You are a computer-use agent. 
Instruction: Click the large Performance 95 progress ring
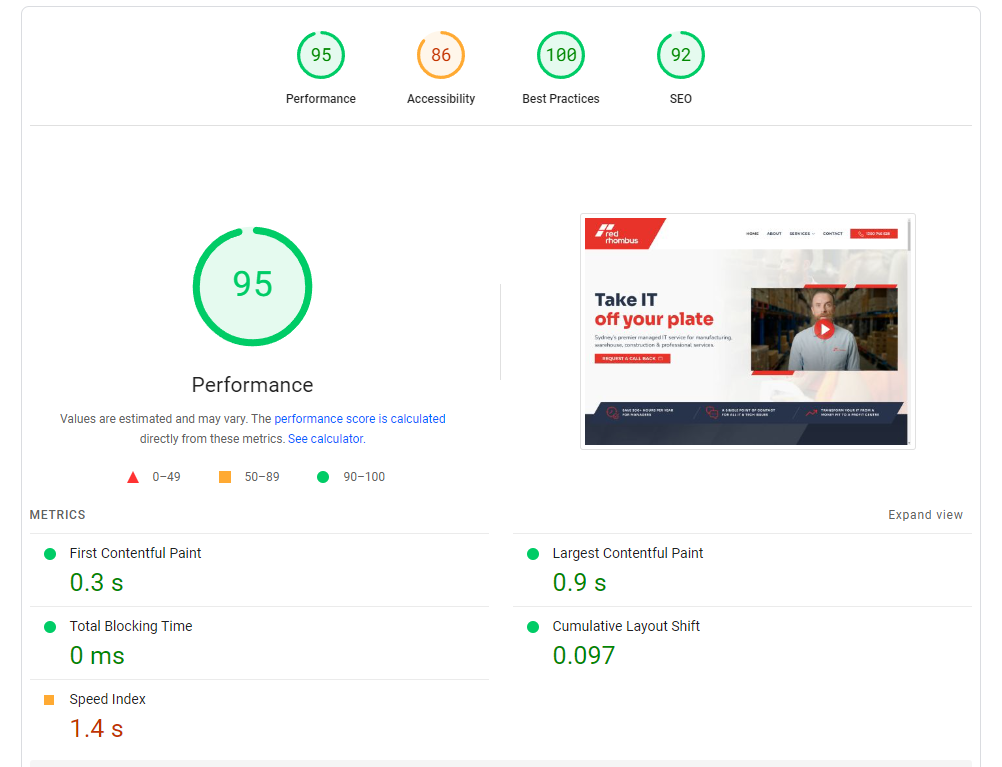[x=252, y=286]
